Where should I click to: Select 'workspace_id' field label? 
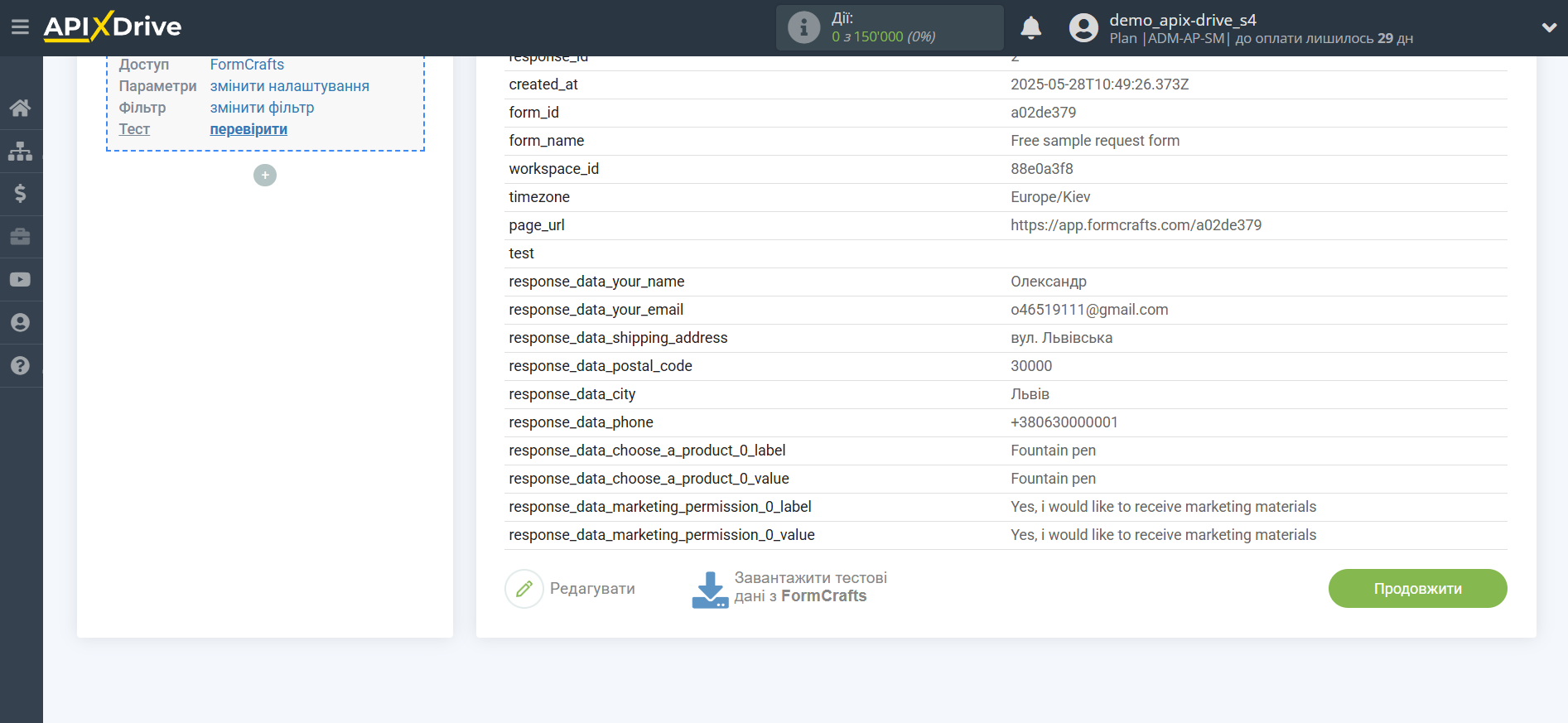coord(553,169)
